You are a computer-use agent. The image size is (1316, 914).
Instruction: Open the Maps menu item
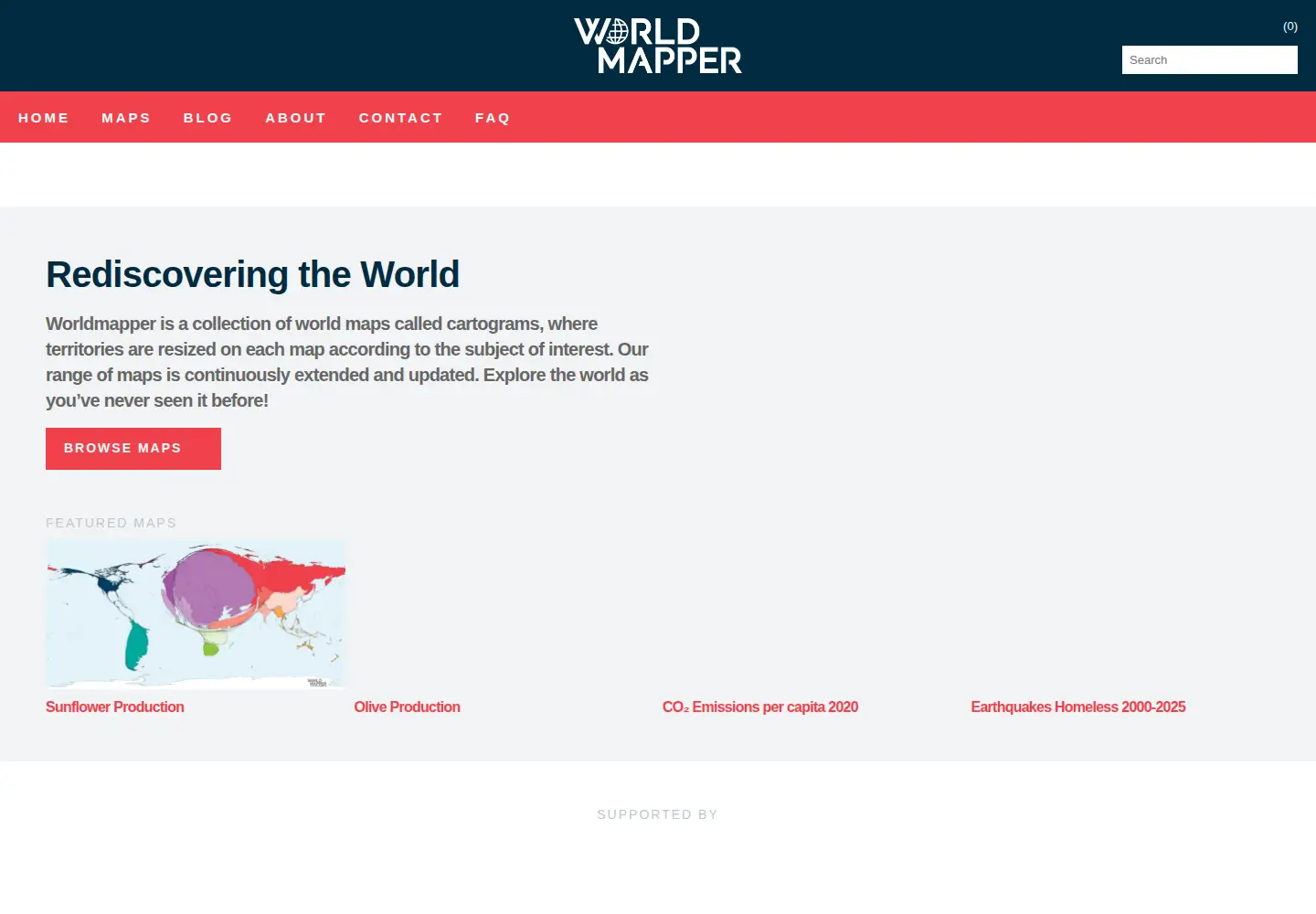click(x=126, y=118)
